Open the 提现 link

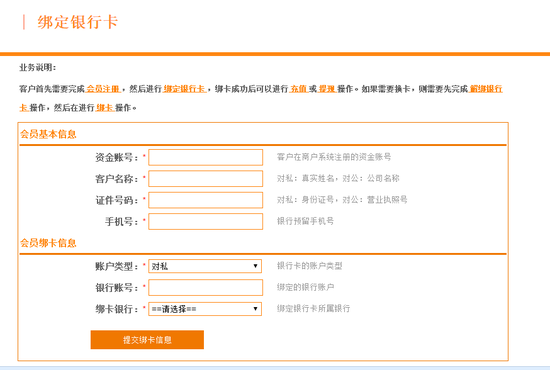point(327,89)
